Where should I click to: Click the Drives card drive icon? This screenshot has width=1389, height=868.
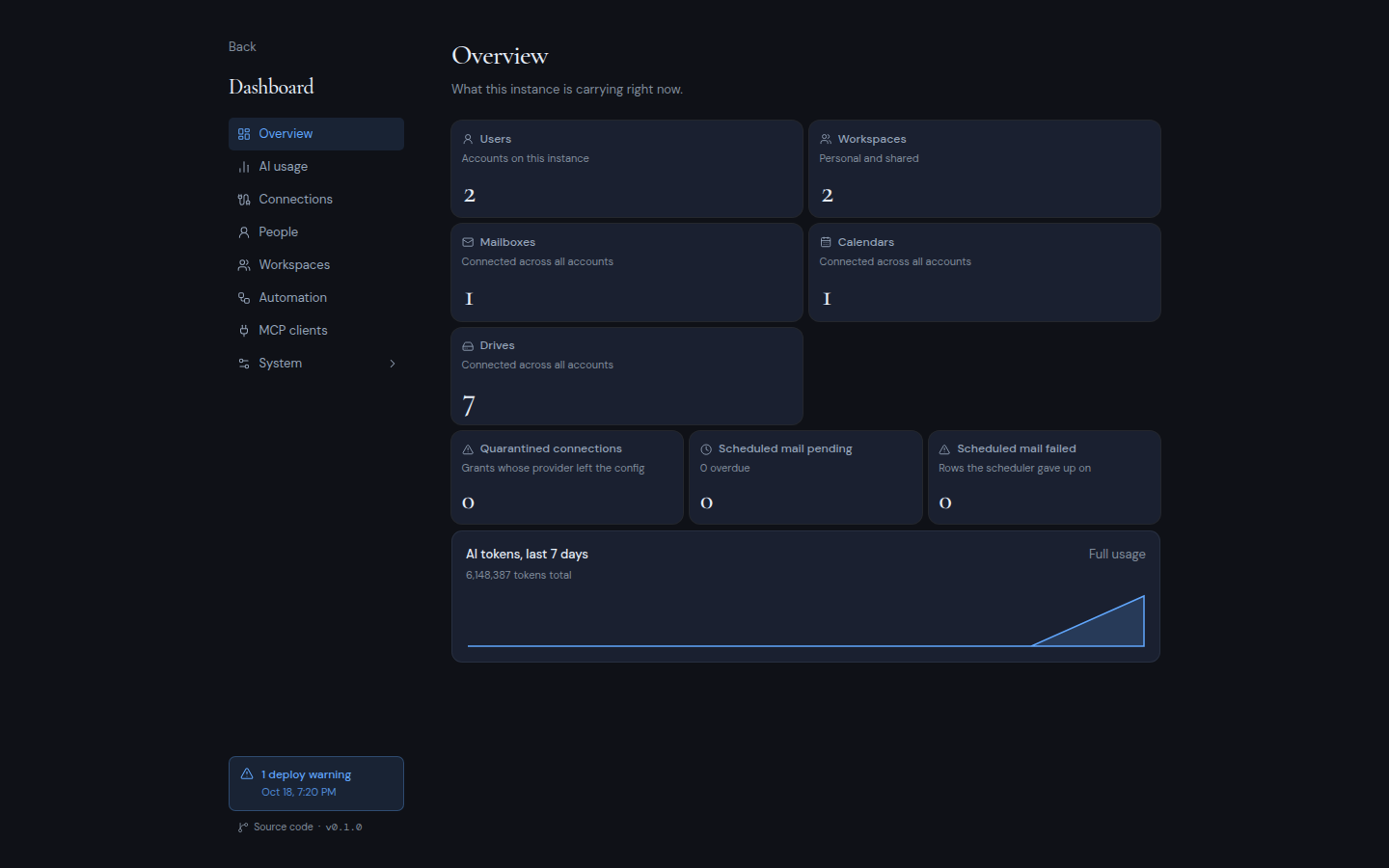click(468, 345)
